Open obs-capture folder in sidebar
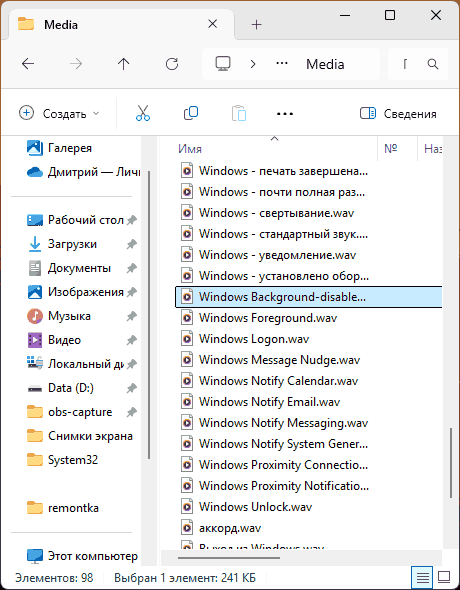Screen dimensions: 460x590 pos(70,412)
